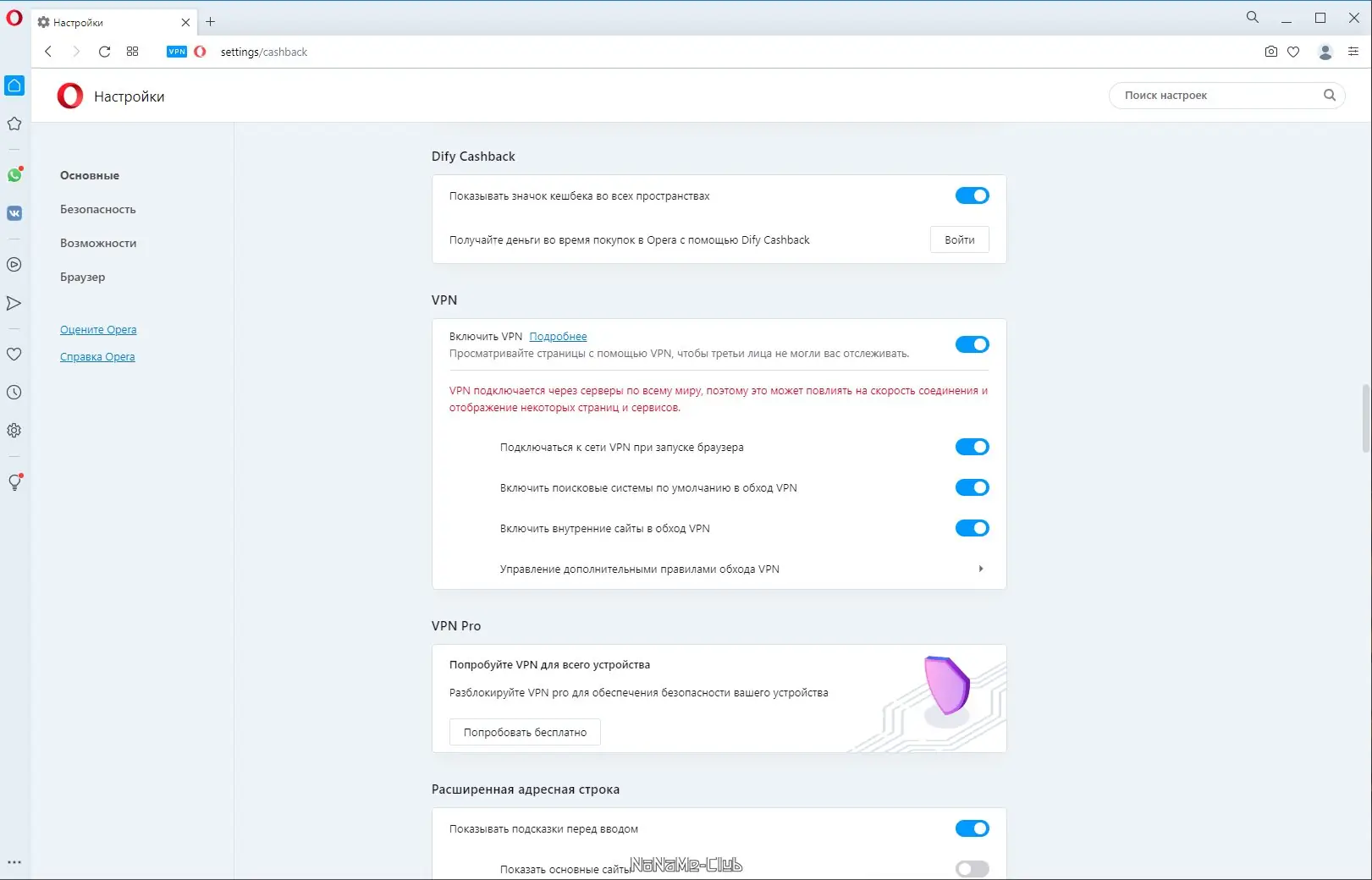This screenshot has height=880, width=1372.
Task: Open the Справка Opera link
Action: [97, 357]
